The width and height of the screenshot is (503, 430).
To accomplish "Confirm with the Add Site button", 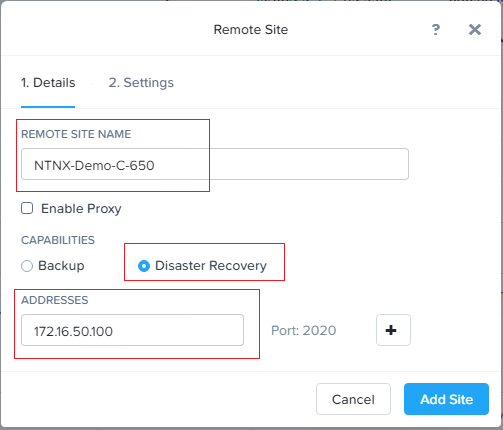I will (446, 399).
